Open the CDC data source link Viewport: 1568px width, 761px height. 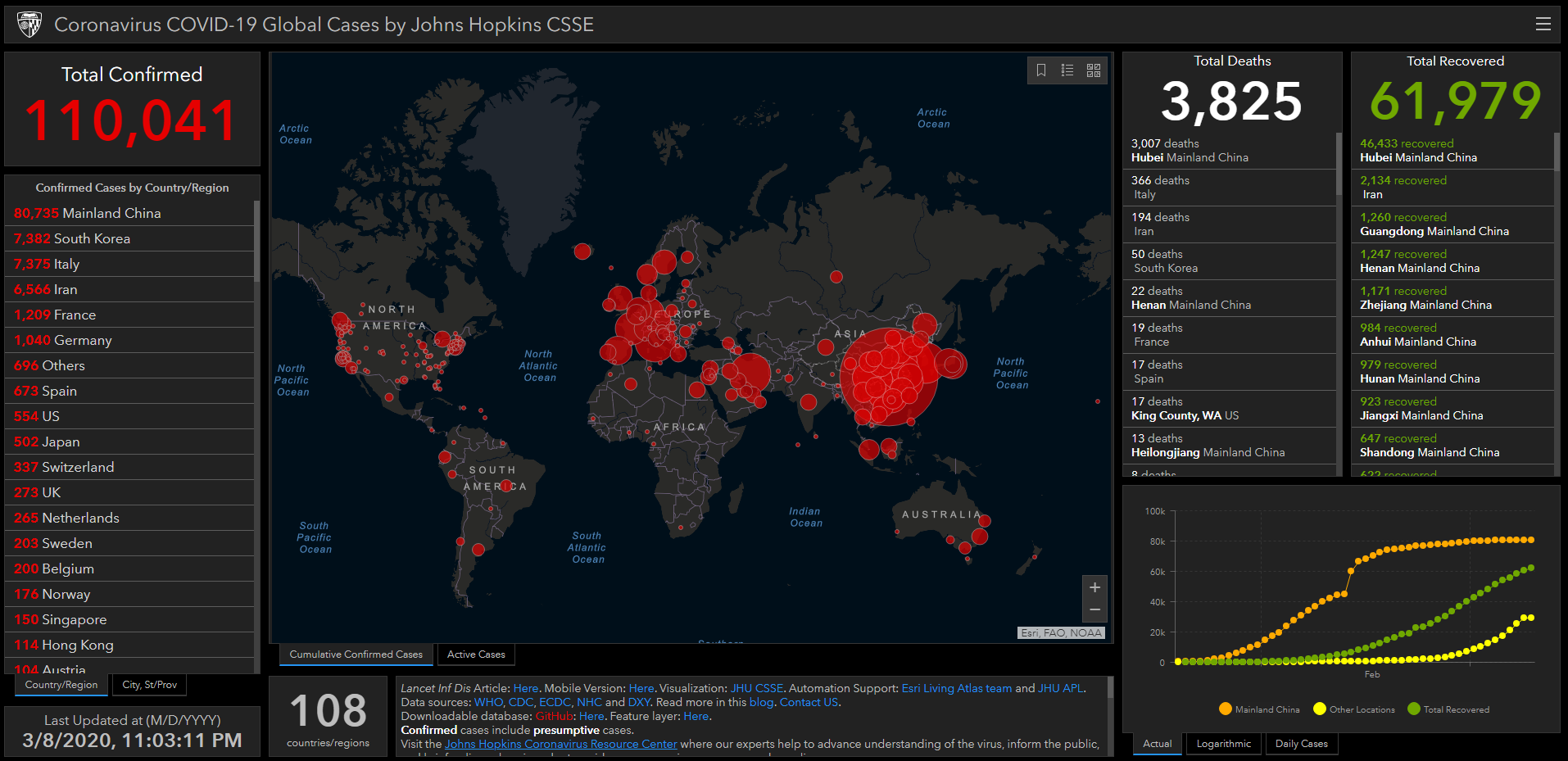[521, 702]
